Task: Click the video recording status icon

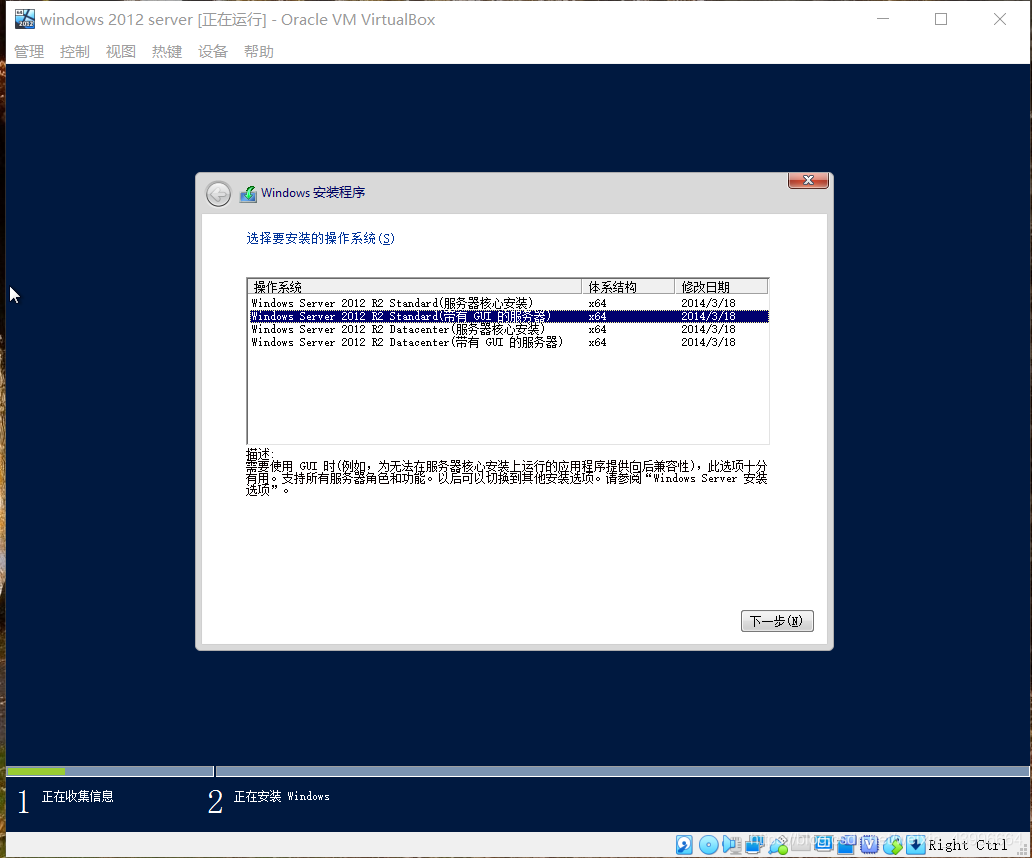Action: pyautogui.click(x=846, y=845)
